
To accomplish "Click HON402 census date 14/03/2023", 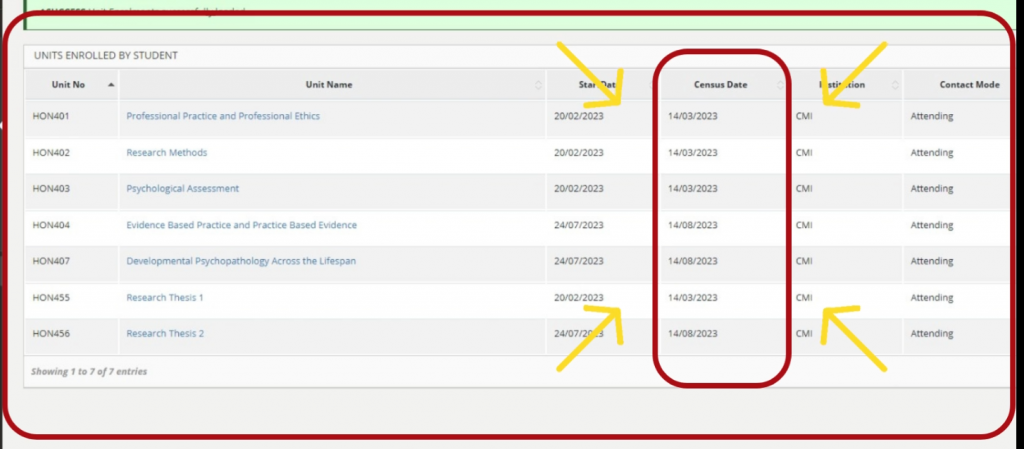I will [692, 153].
